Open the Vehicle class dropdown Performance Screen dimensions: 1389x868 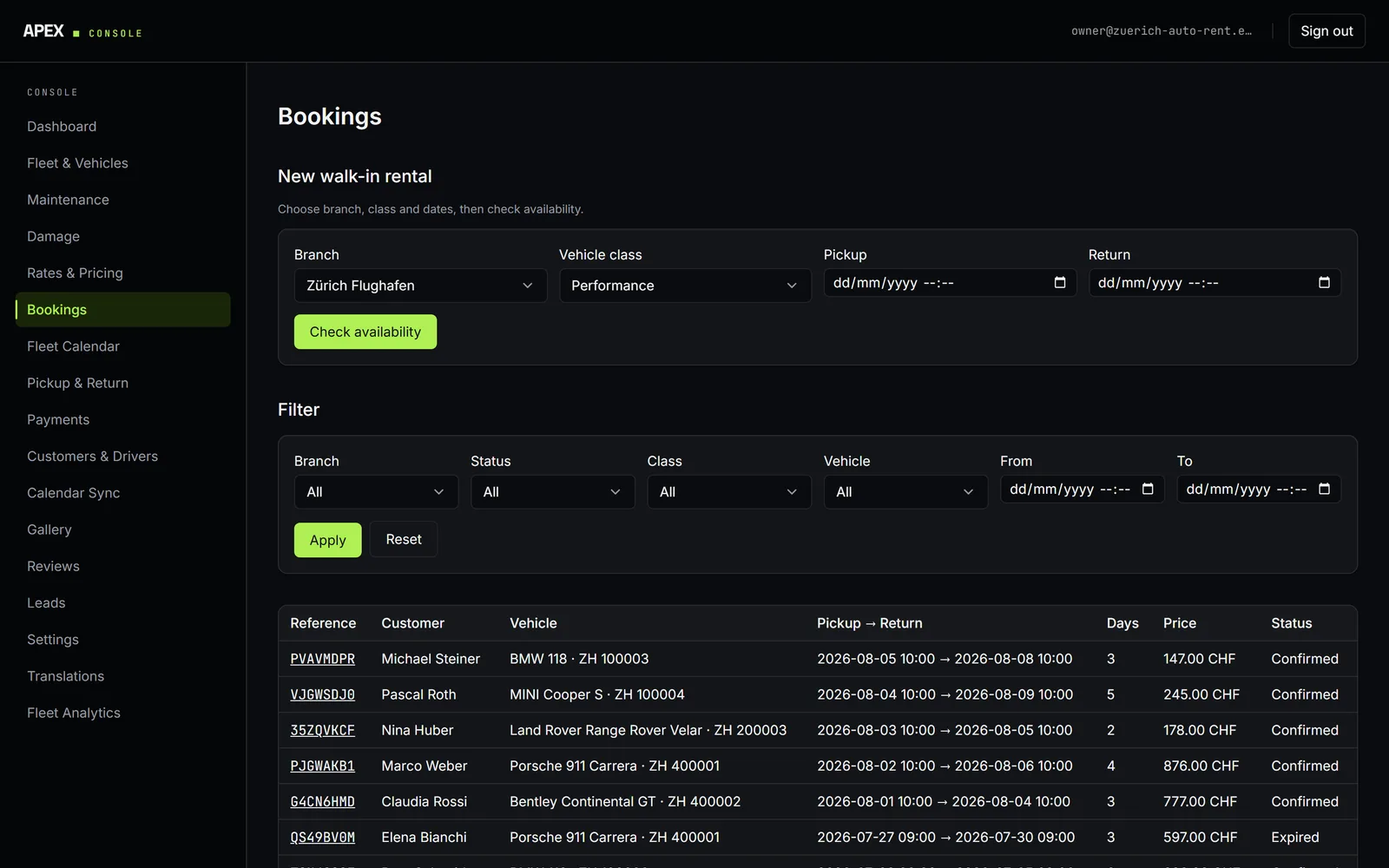(685, 286)
